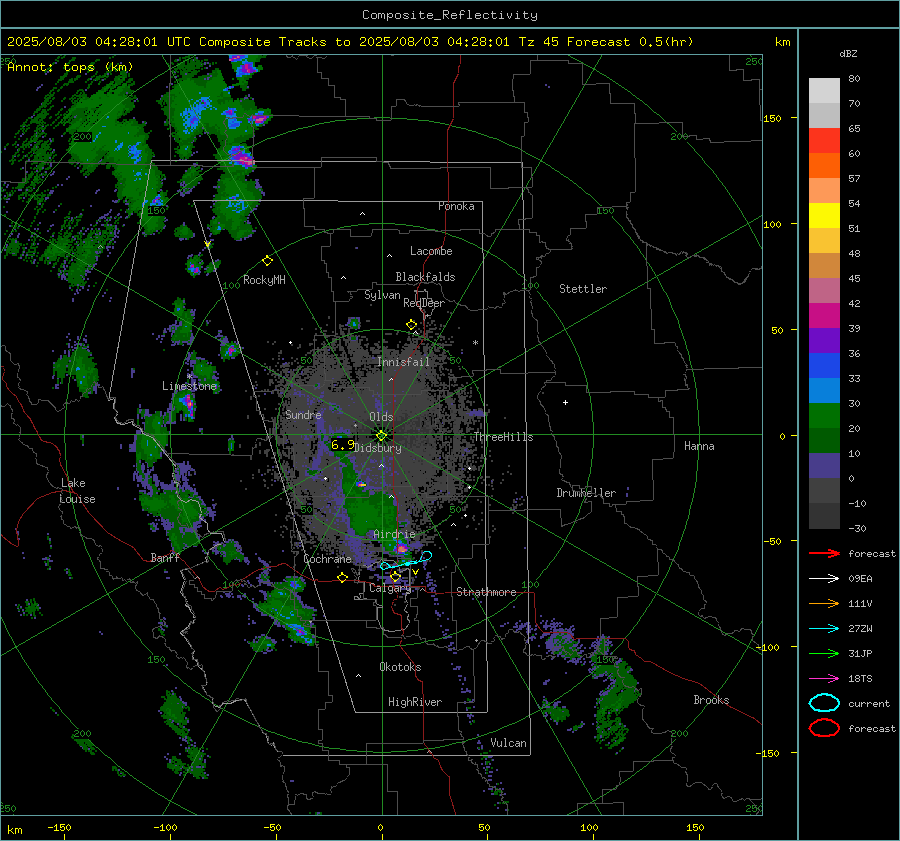Click the bright green 30-20 dBZ swatch
Screen dimensions: 900x841
[x=824, y=416]
